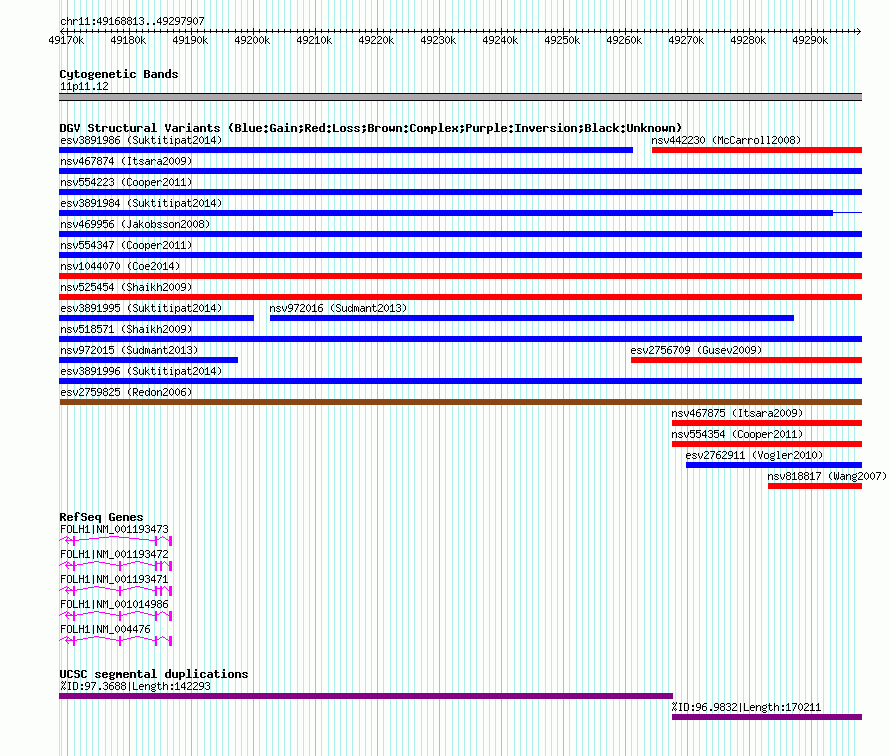The height and width of the screenshot is (756, 890).
Task: Click the RefSeq Genes track title
Action: pyautogui.click(x=101, y=517)
